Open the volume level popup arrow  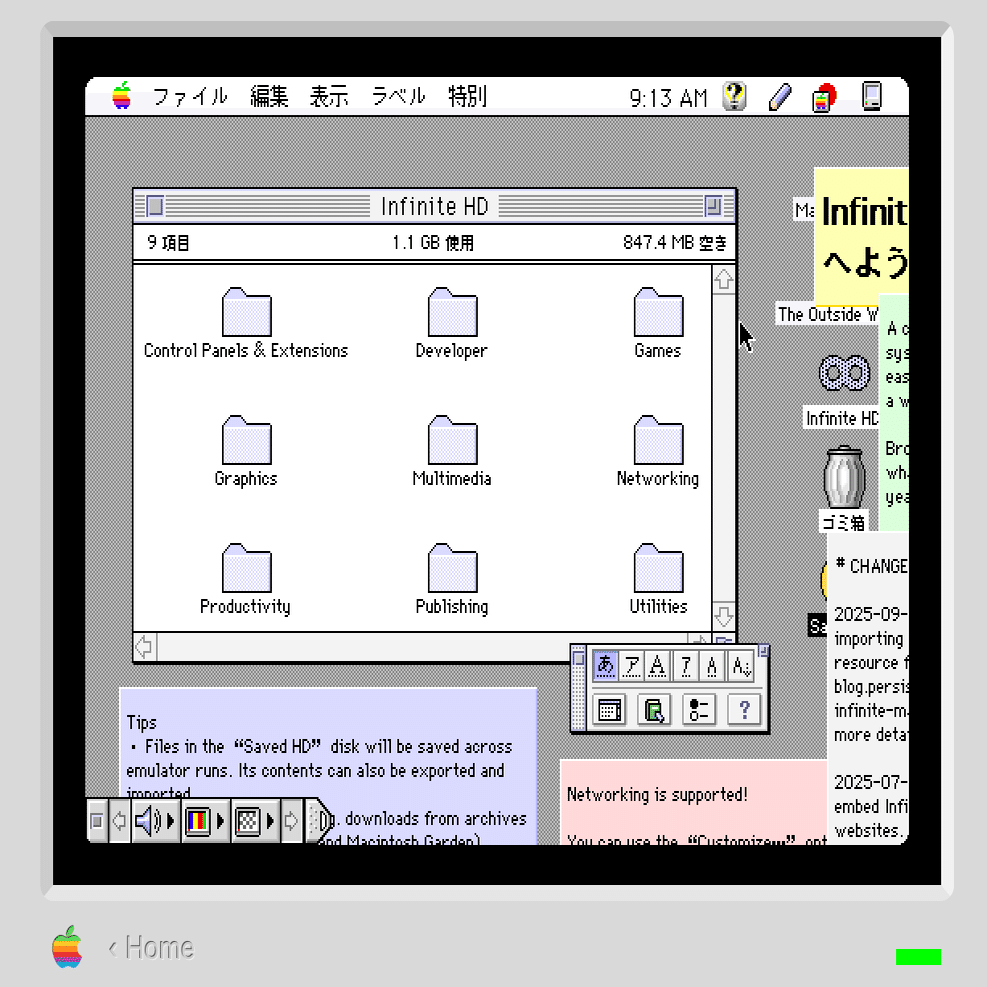pyautogui.click(x=170, y=821)
